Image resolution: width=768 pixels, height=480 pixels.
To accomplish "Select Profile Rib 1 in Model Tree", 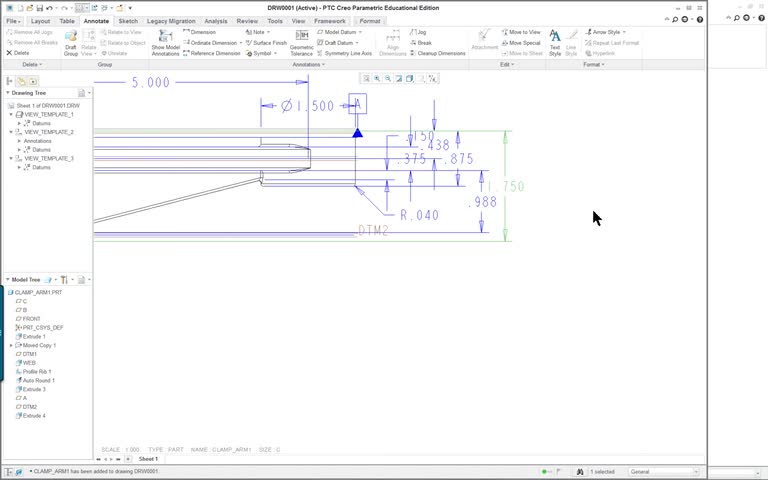I will click(x=33, y=372).
